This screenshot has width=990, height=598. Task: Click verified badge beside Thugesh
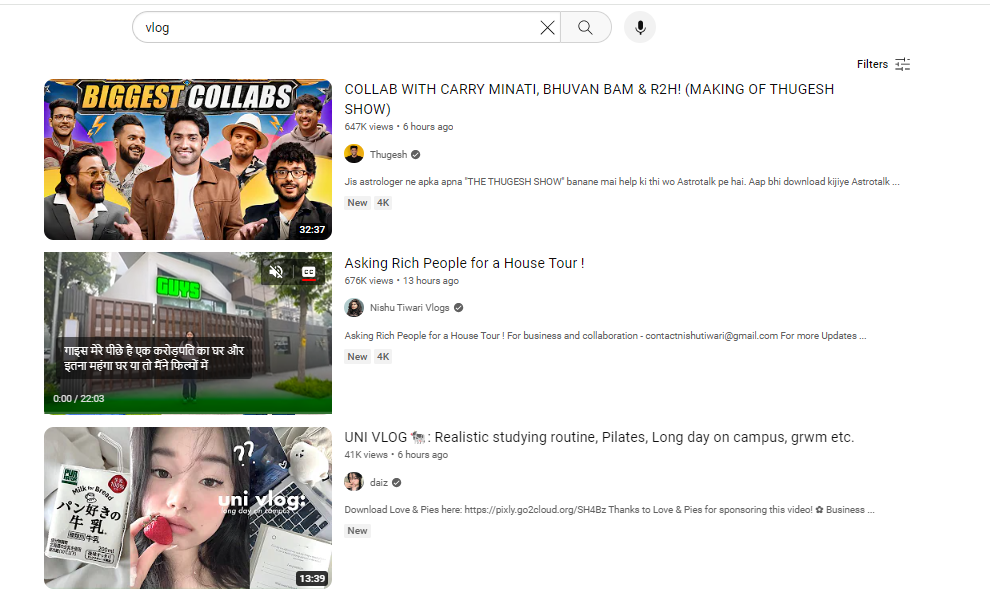415,155
